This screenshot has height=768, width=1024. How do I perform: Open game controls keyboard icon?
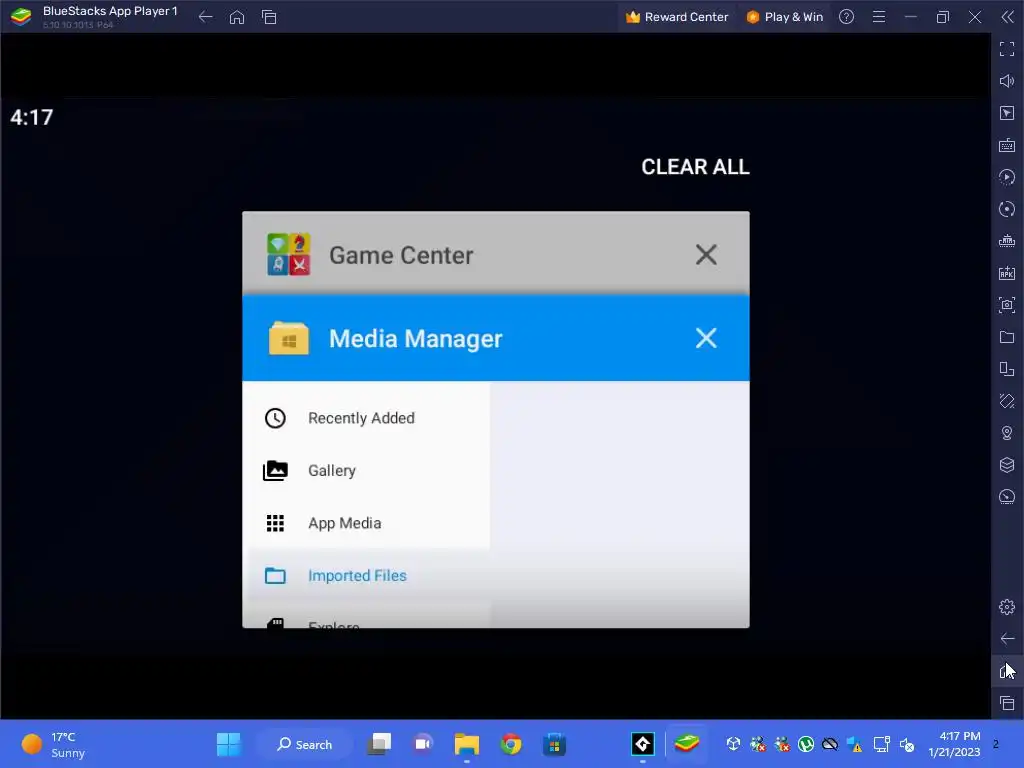[x=1006, y=145]
